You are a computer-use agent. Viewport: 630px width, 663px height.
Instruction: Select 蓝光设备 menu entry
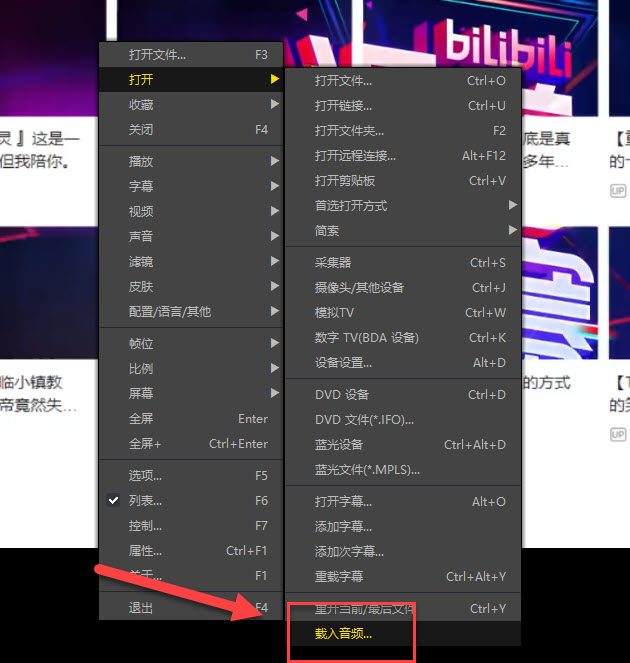pyautogui.click(x=339, y=445)
